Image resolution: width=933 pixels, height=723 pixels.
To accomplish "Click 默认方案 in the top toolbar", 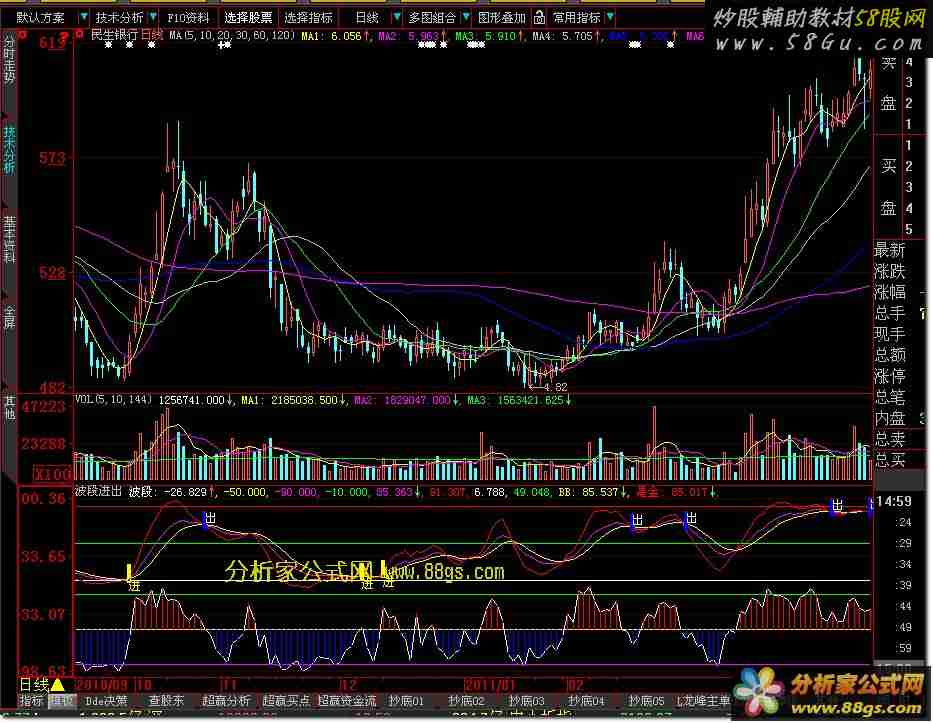I will 40,18.
